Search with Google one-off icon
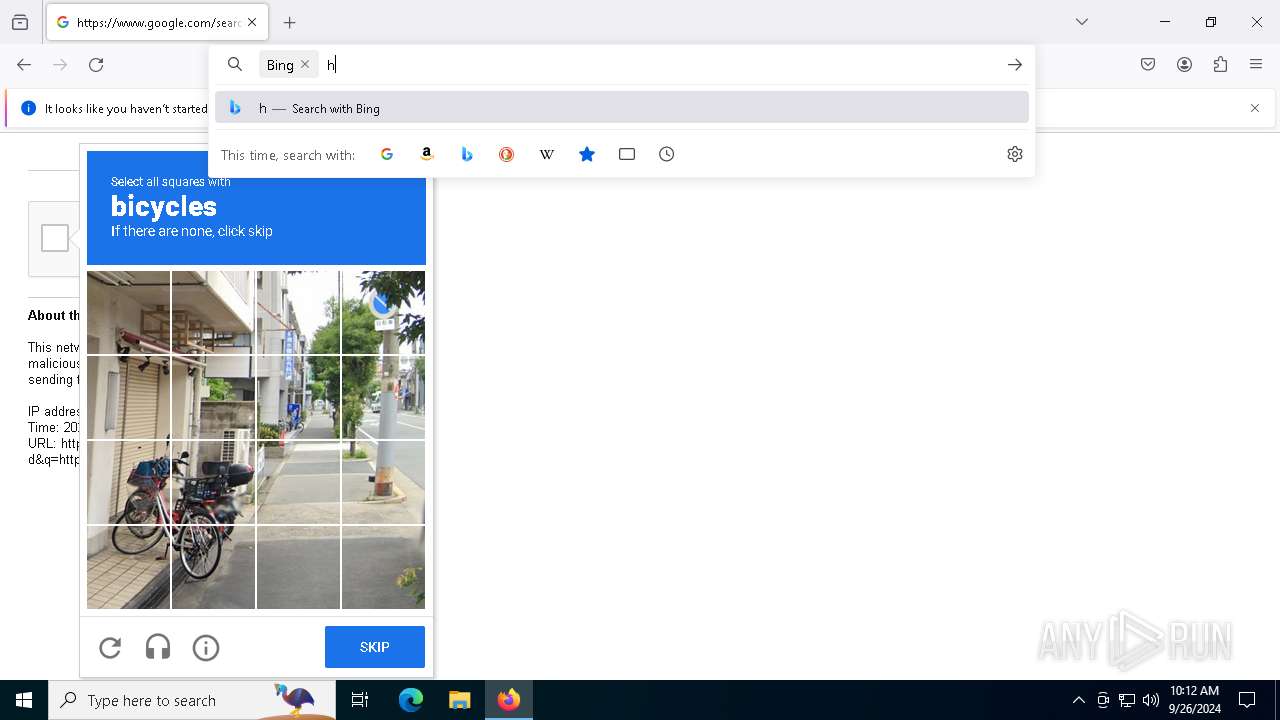Screen dimensions: 1280x720 coord(387,154)
